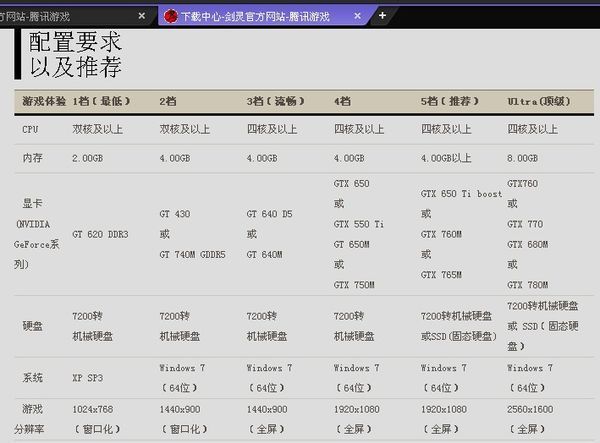The height and width of the screenshot is (443, 600).
Task: Click the 配置要求以及推荐 heading
Action: point(75,55)
